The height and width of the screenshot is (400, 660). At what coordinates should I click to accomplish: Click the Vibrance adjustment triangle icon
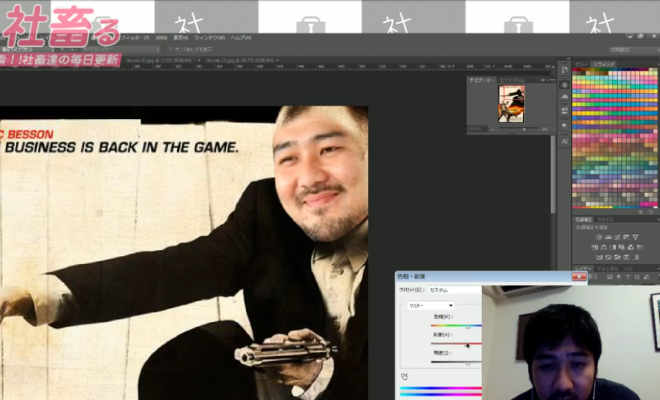click(634, 237)
